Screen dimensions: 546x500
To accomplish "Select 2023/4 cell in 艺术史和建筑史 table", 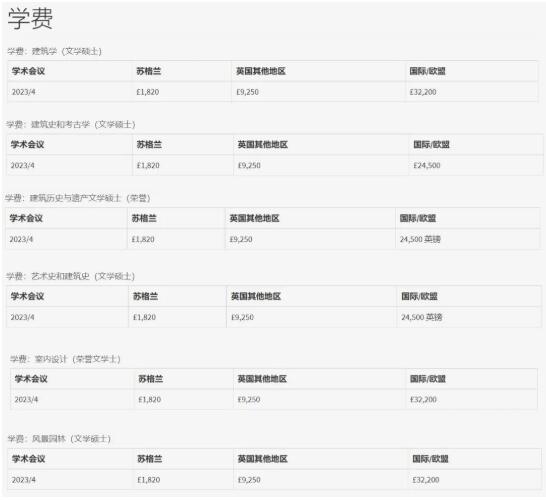I will pyautogui.click(x=23, y=317).
